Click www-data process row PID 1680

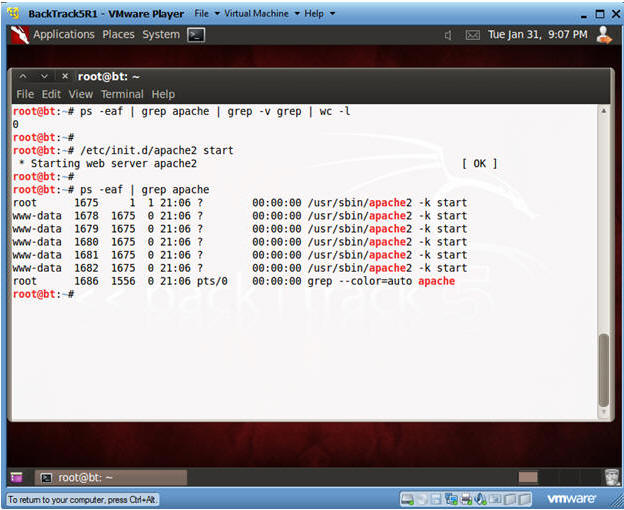[x=240, y=242]
